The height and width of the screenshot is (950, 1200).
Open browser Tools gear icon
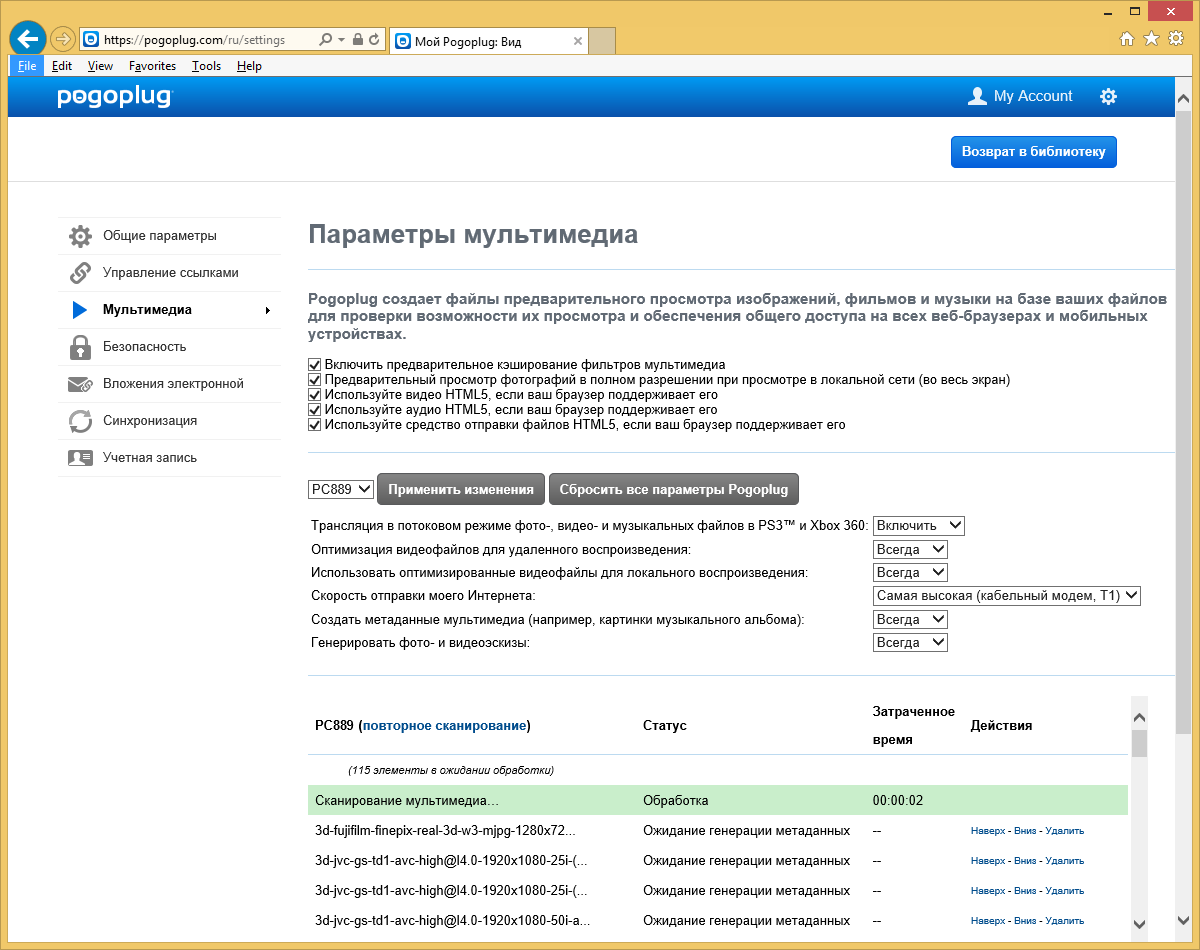(1176, 39)
